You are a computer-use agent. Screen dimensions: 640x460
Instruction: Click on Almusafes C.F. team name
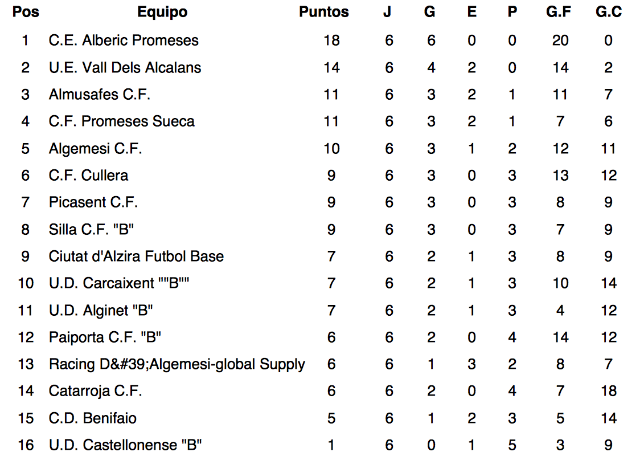click(93, 94)
